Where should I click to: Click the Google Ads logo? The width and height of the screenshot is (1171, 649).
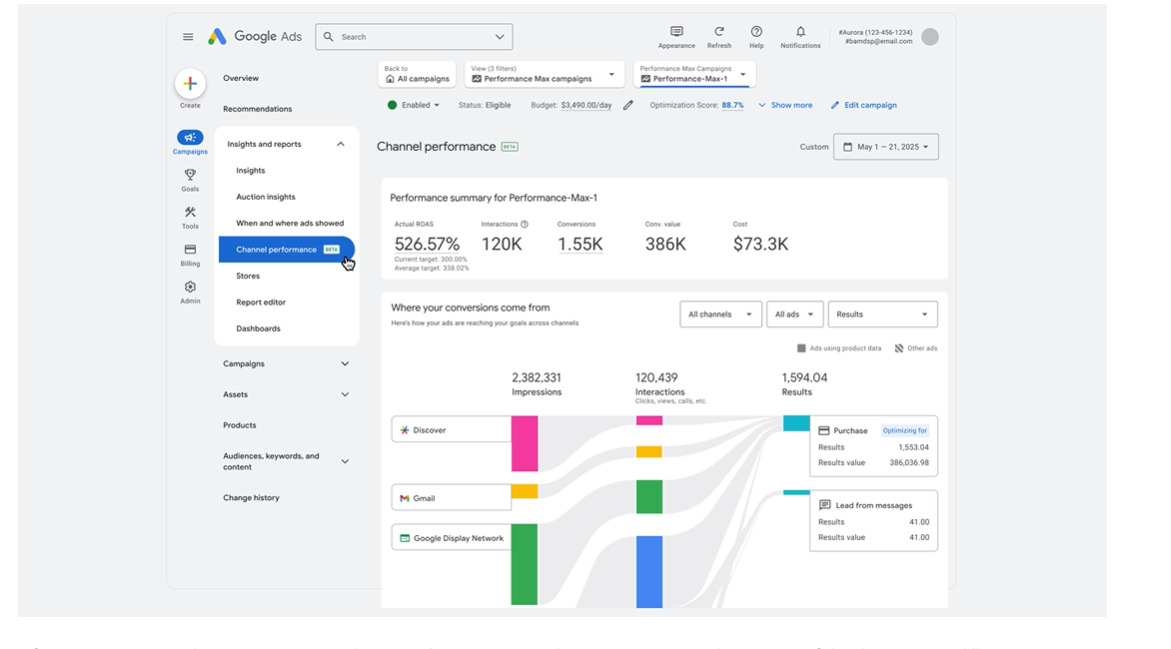point(255,37)
